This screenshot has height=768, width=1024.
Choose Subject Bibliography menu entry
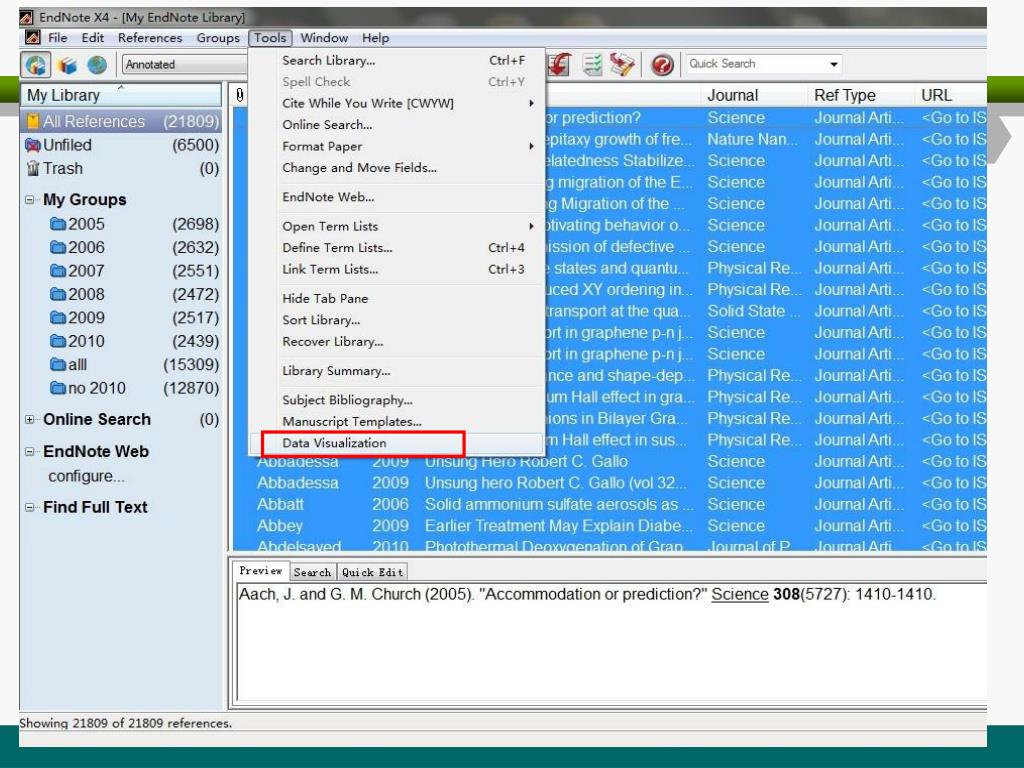(396, 400)
